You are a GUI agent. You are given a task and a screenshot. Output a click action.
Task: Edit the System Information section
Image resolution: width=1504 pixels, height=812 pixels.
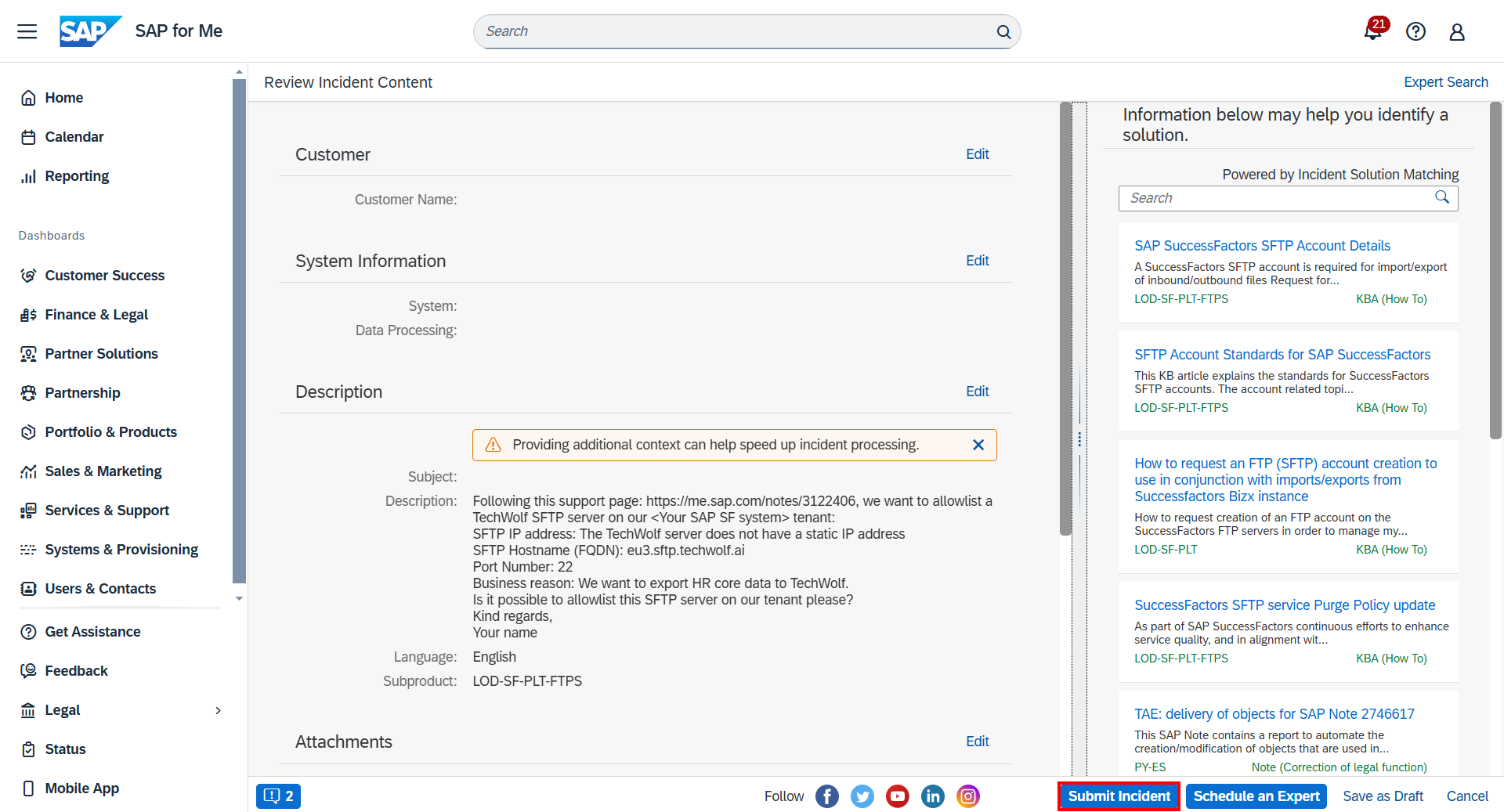coord(977,261)
